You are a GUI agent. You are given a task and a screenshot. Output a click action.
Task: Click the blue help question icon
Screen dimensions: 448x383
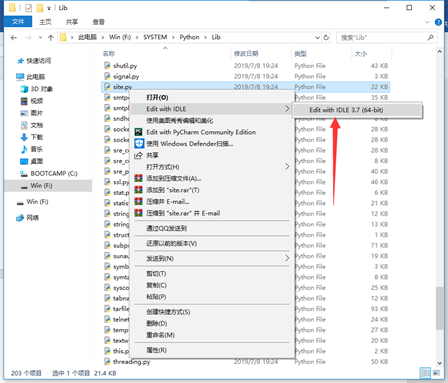pos(438,22)
